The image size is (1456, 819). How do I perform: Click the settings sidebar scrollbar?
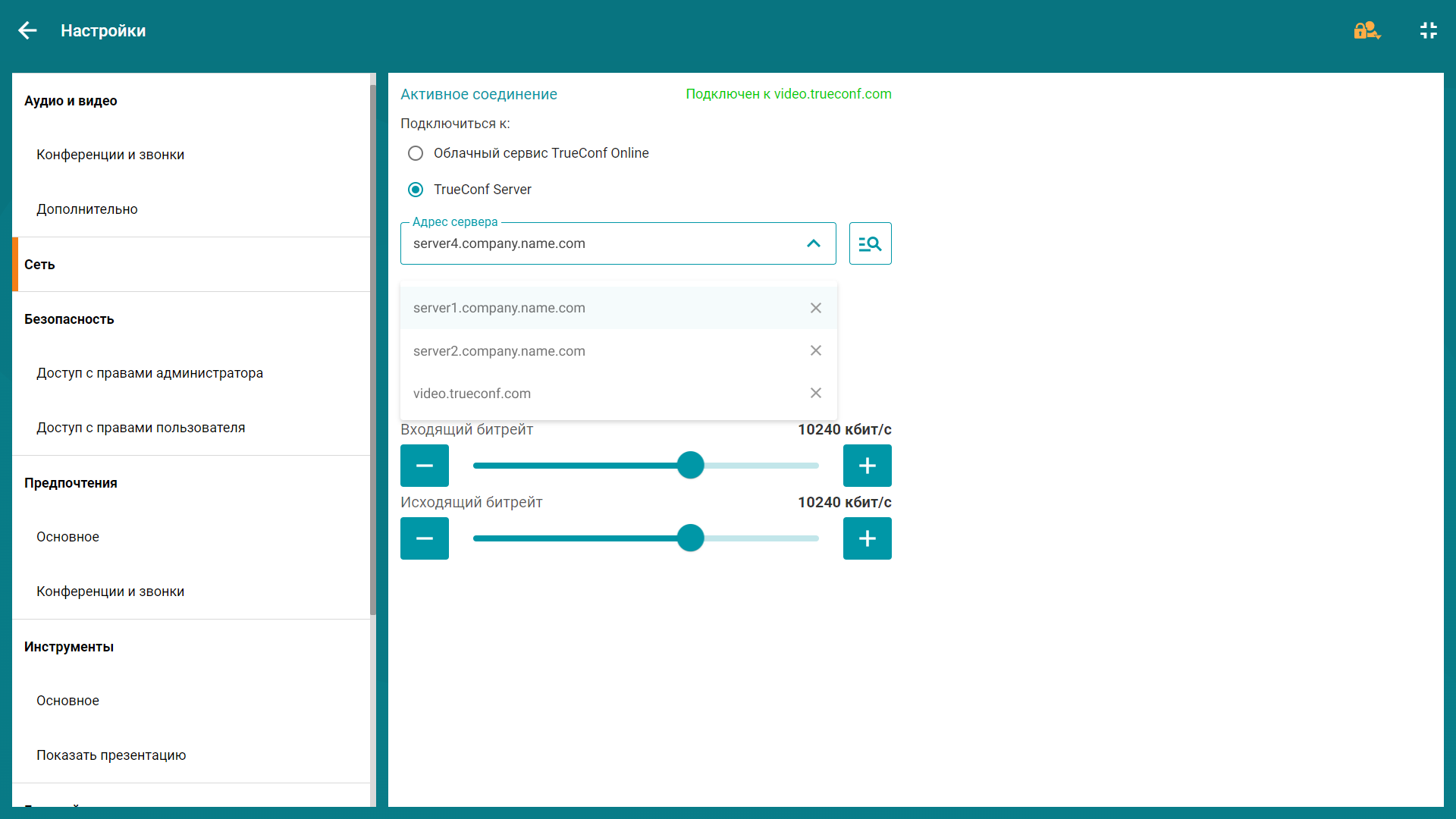[373, 349]
